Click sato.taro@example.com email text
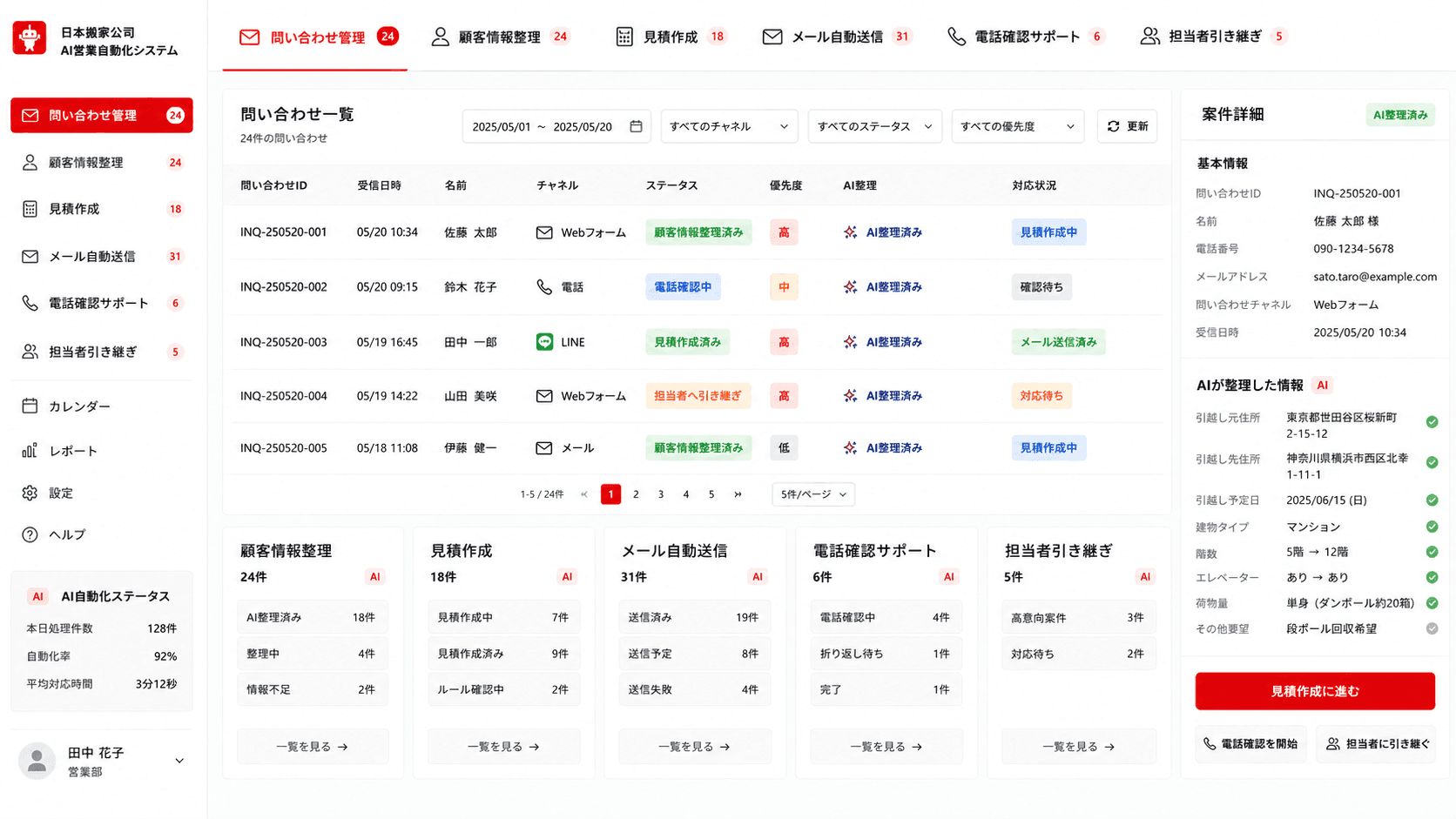The image size is (1456, 819). point(1375,277)
